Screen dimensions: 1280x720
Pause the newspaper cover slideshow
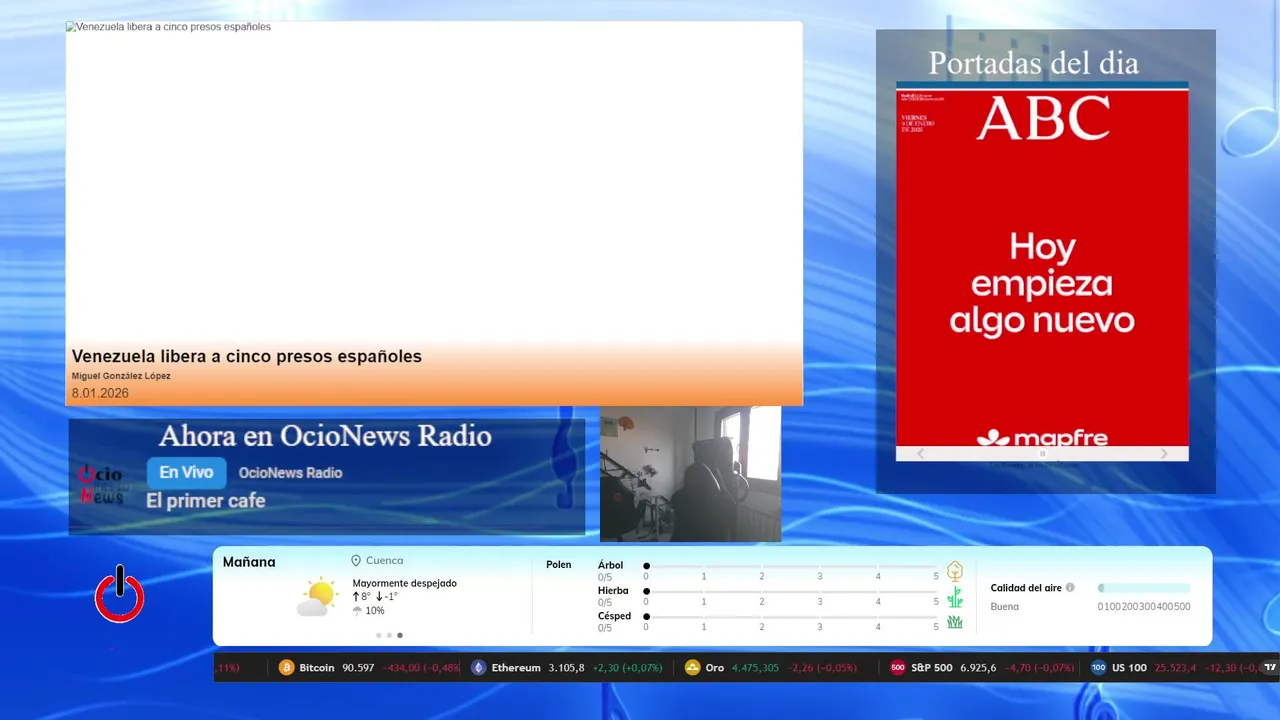click(1042, 453)
